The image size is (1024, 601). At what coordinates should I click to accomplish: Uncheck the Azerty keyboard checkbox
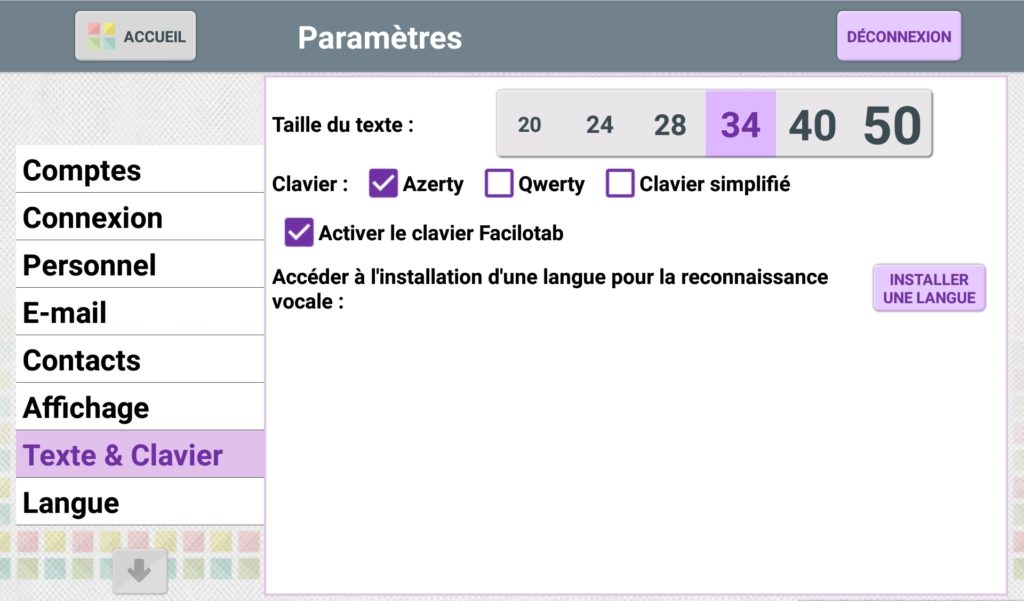click(384, 184)
